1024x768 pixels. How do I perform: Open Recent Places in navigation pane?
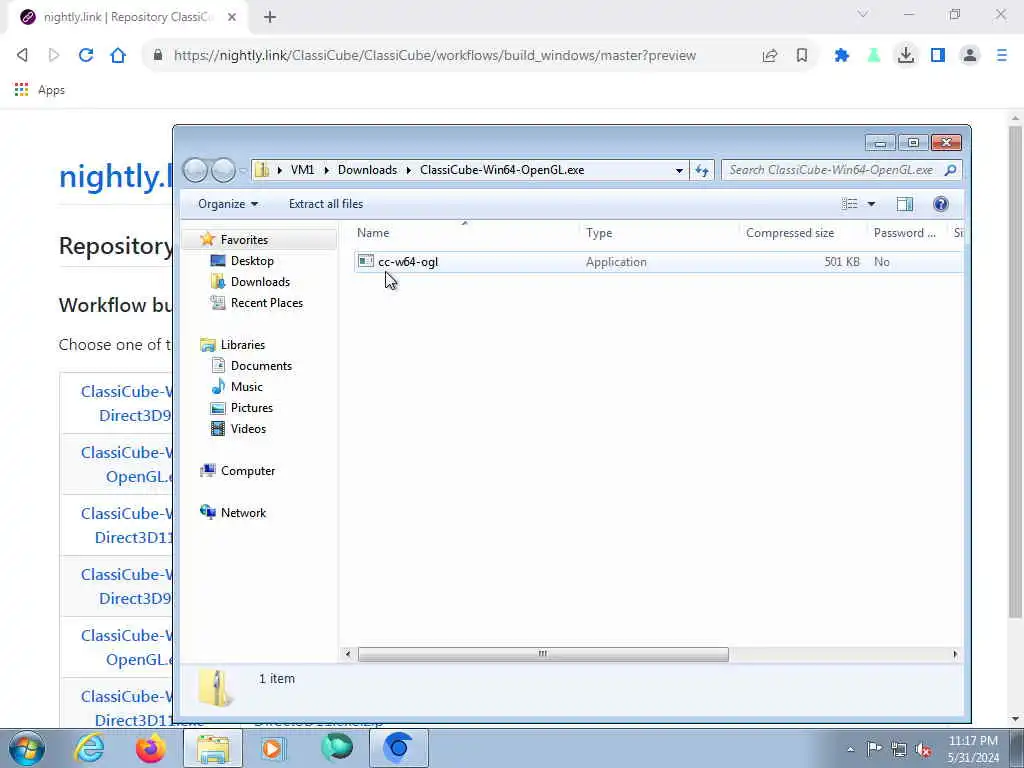pyautogui.click(x=266, y=302)
